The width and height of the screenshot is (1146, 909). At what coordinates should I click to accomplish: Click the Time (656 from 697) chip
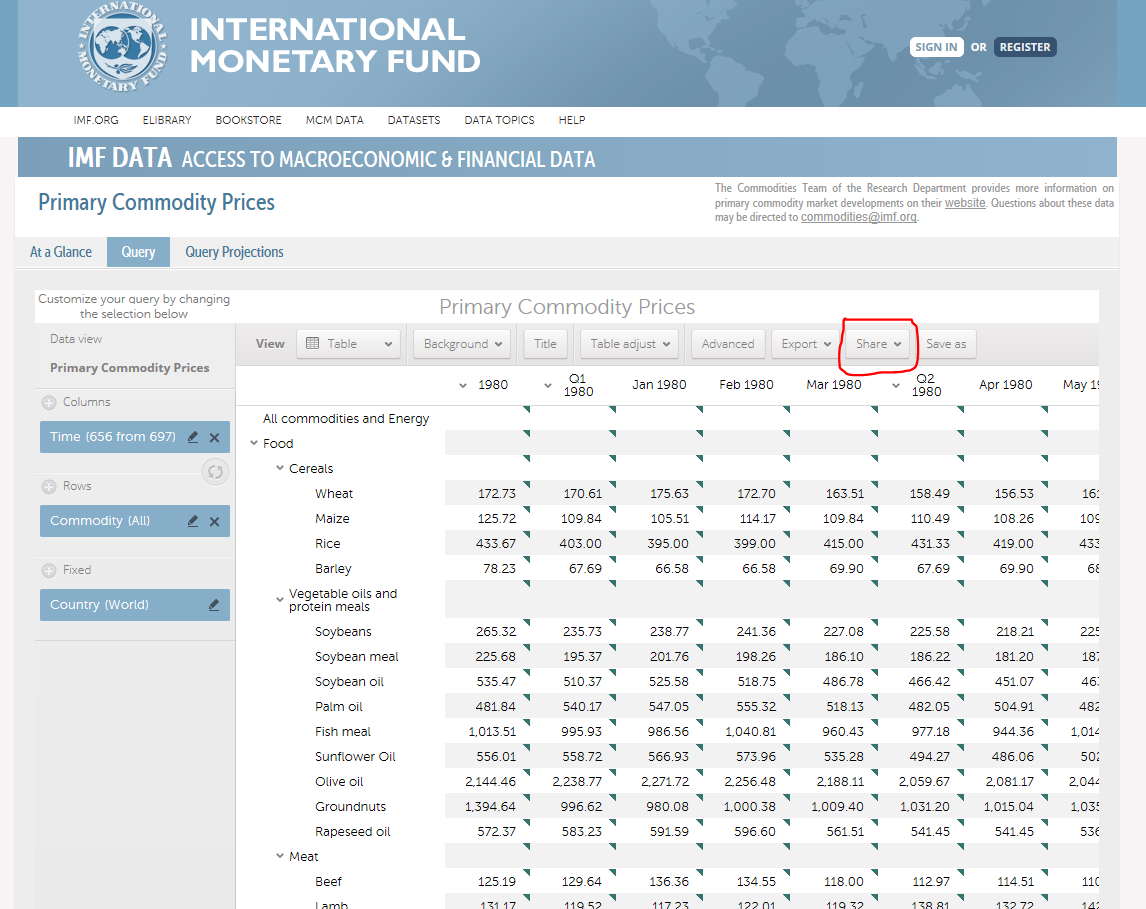click(134, 437)
